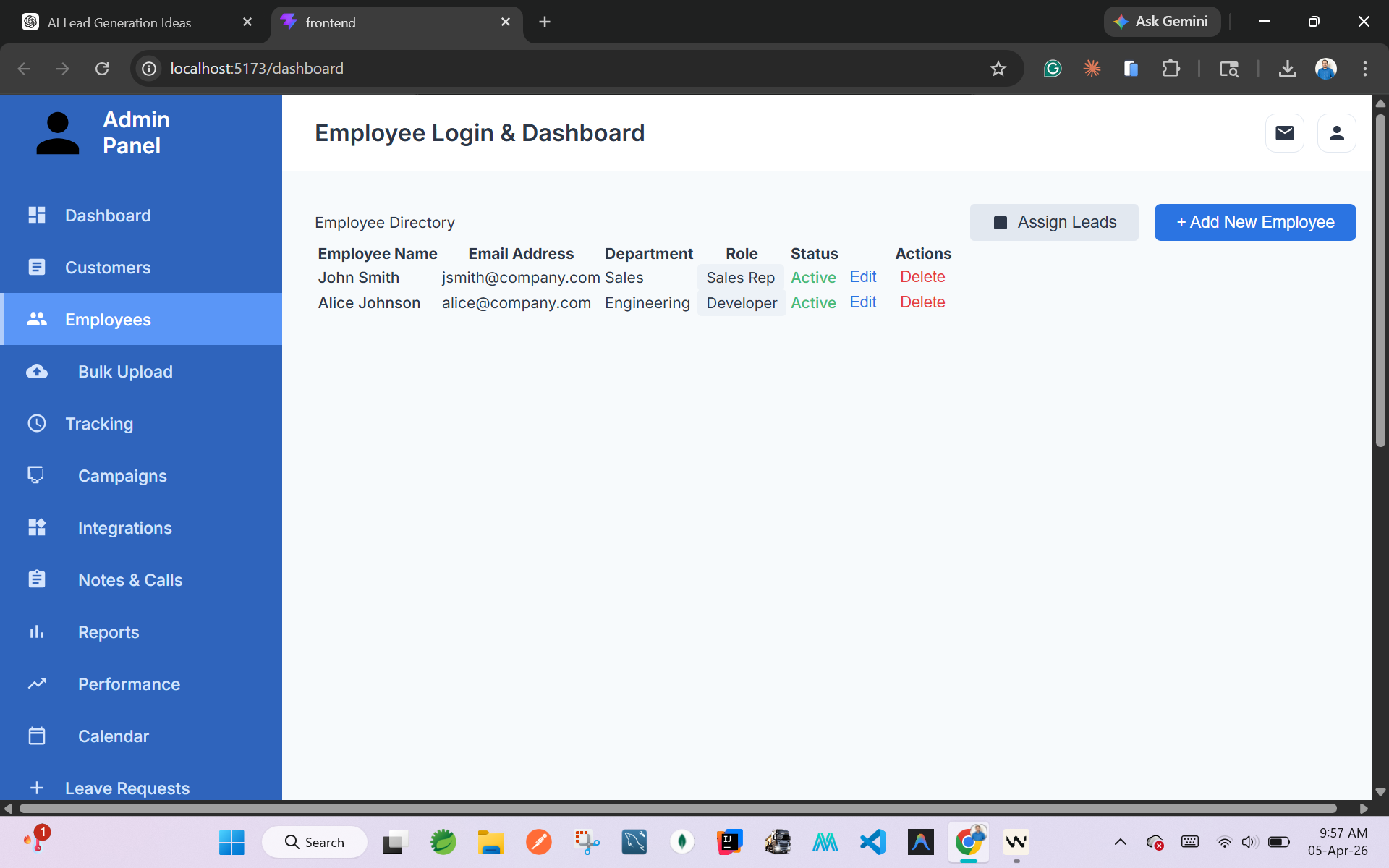
Task: Close the frontend browser tab
Action: click(x=506, y=22)
